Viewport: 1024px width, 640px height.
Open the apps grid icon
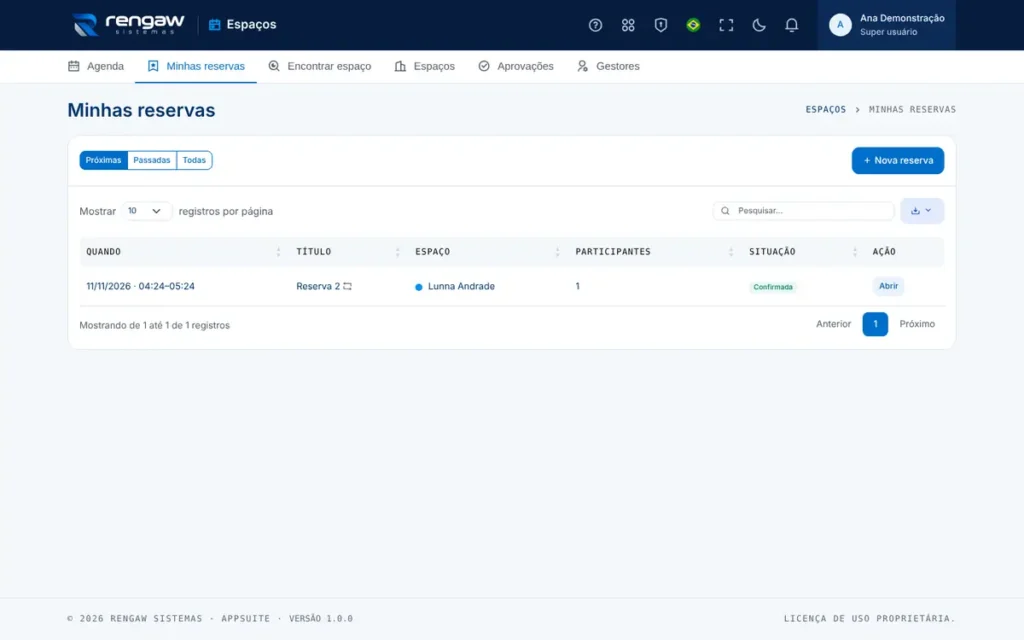pyautogui.click(x=628, y=25)
